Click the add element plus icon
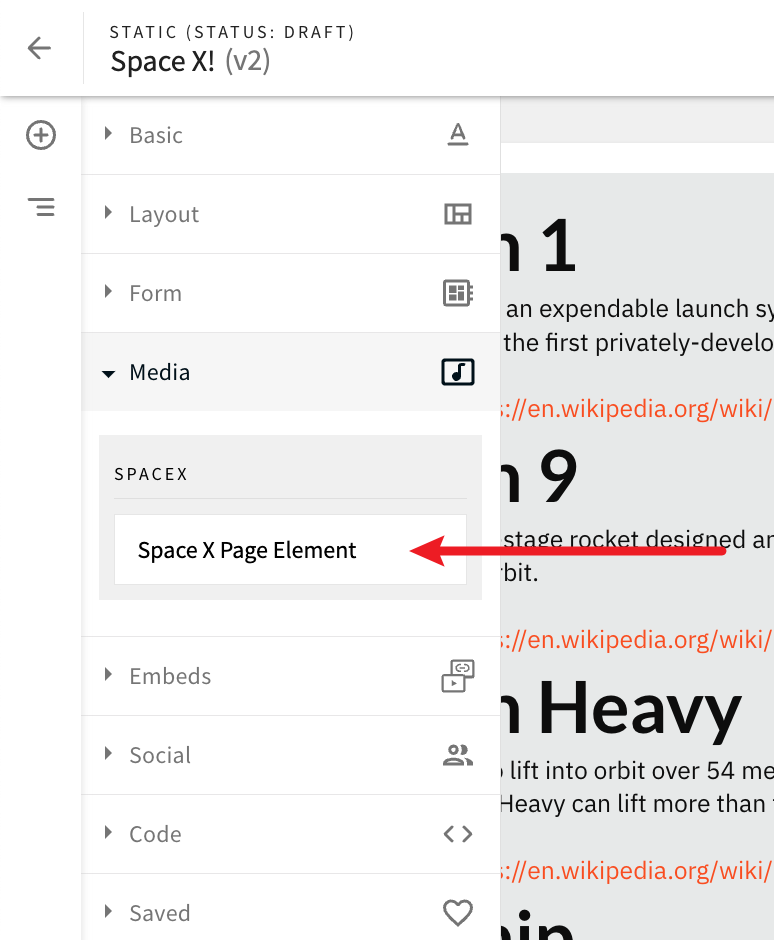The height and width of the screenshot is (940, 774). click(40, 134)
